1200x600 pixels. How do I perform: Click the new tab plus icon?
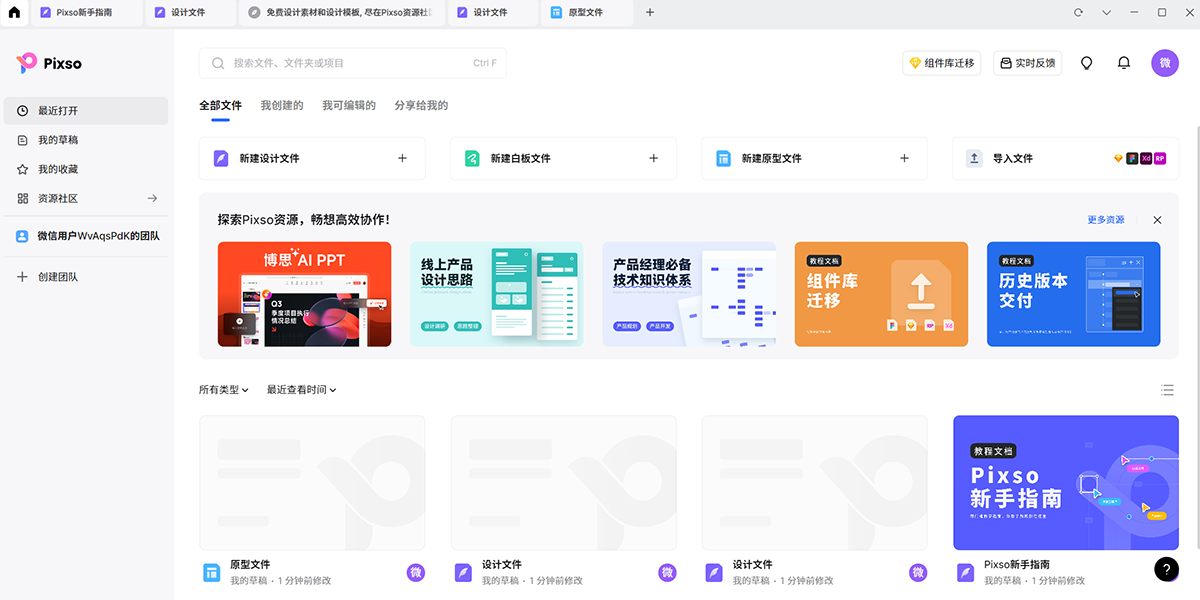pyautogui.click(x=650, y=13)
